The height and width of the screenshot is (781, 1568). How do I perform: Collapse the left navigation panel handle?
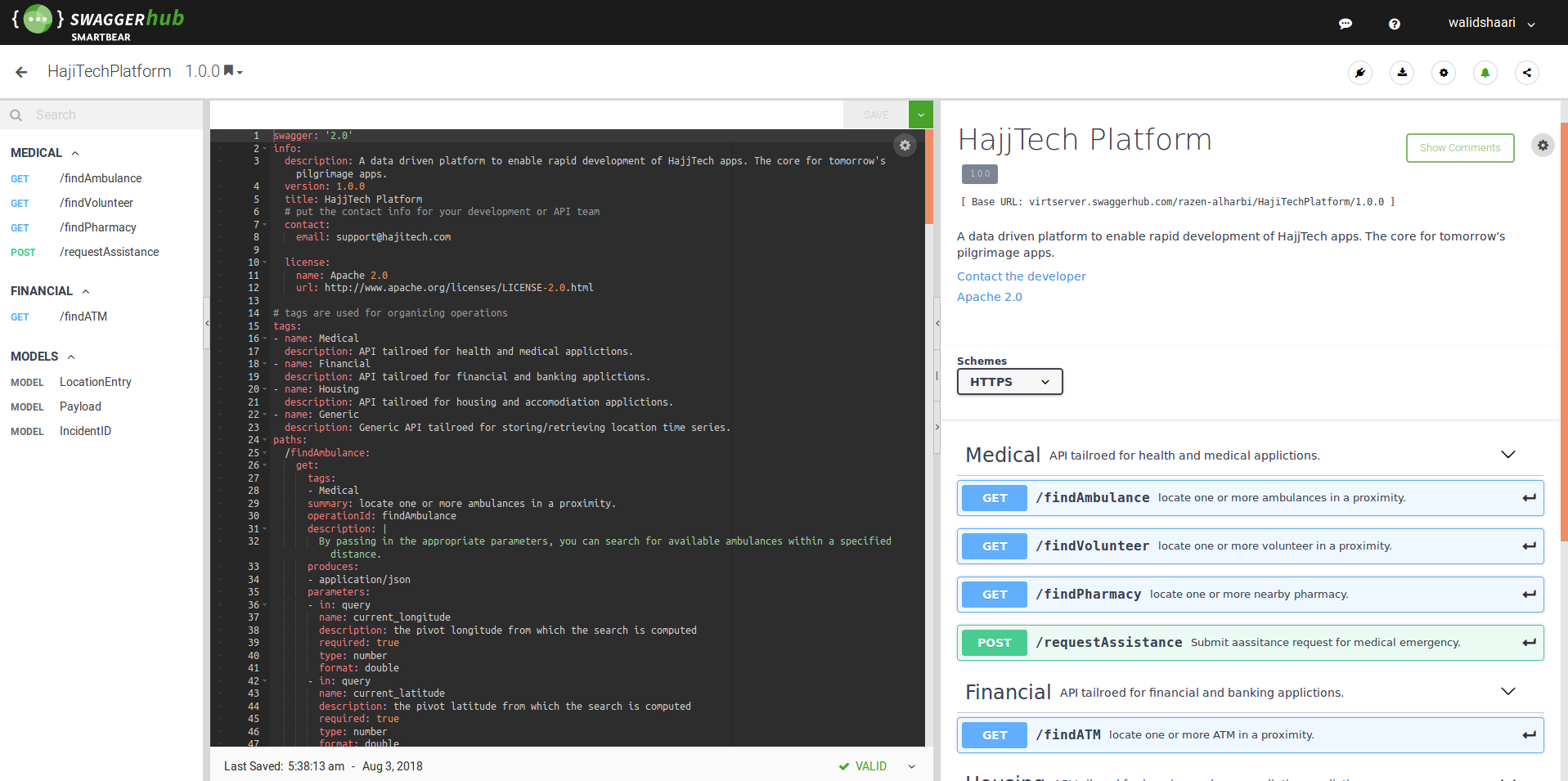tap(206, 323)
